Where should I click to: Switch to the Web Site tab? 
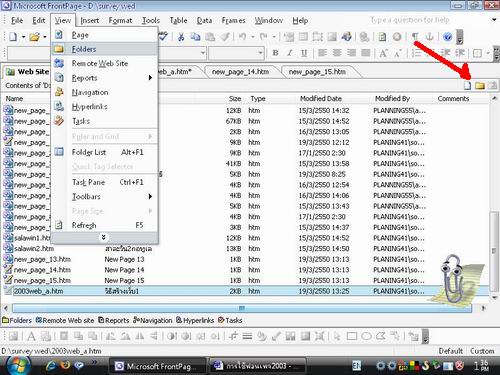click(x=28, y=72)
